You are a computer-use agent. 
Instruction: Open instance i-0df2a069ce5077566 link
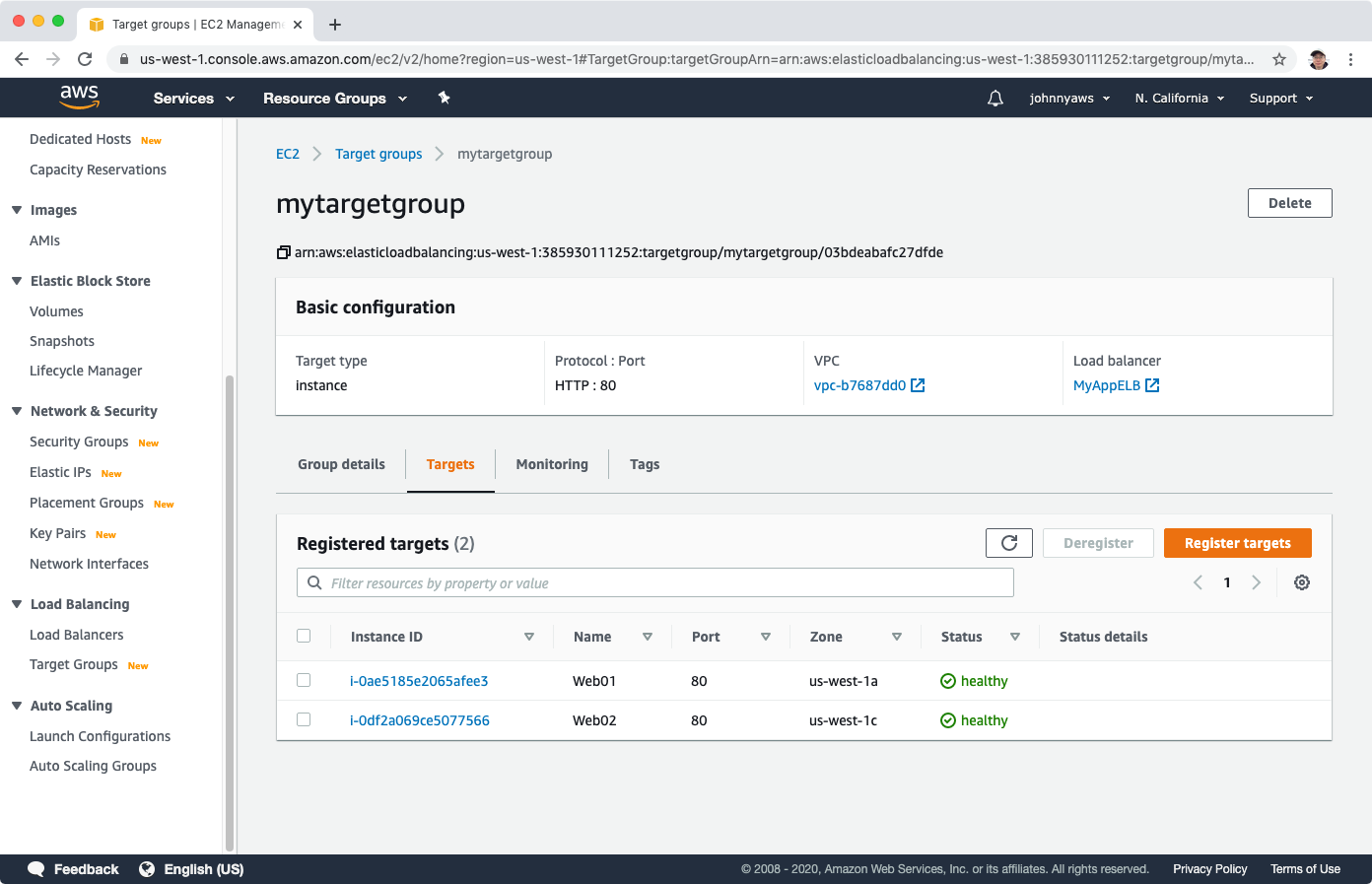[420, 720]
